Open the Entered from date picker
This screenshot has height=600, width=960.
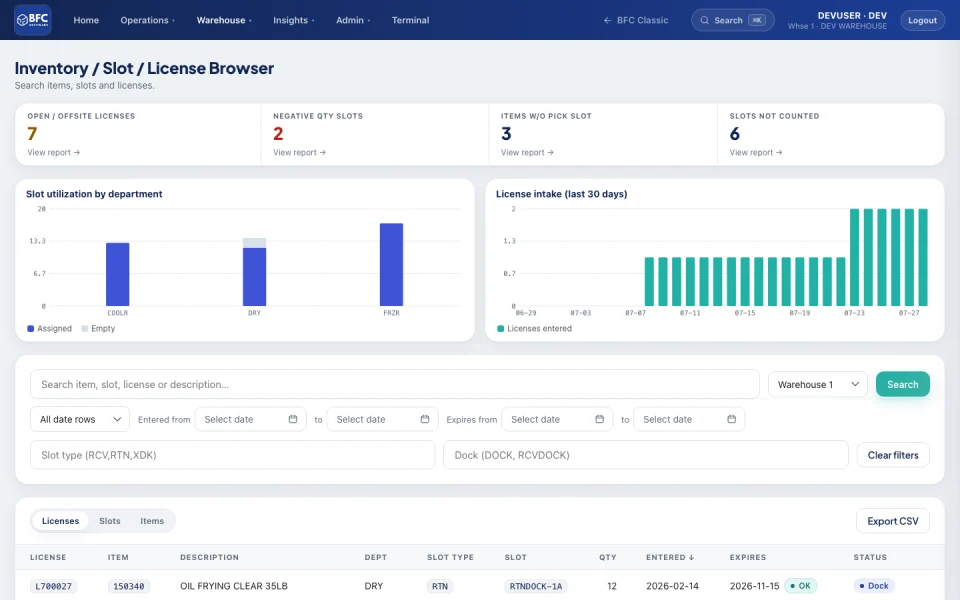click(250, 419)
